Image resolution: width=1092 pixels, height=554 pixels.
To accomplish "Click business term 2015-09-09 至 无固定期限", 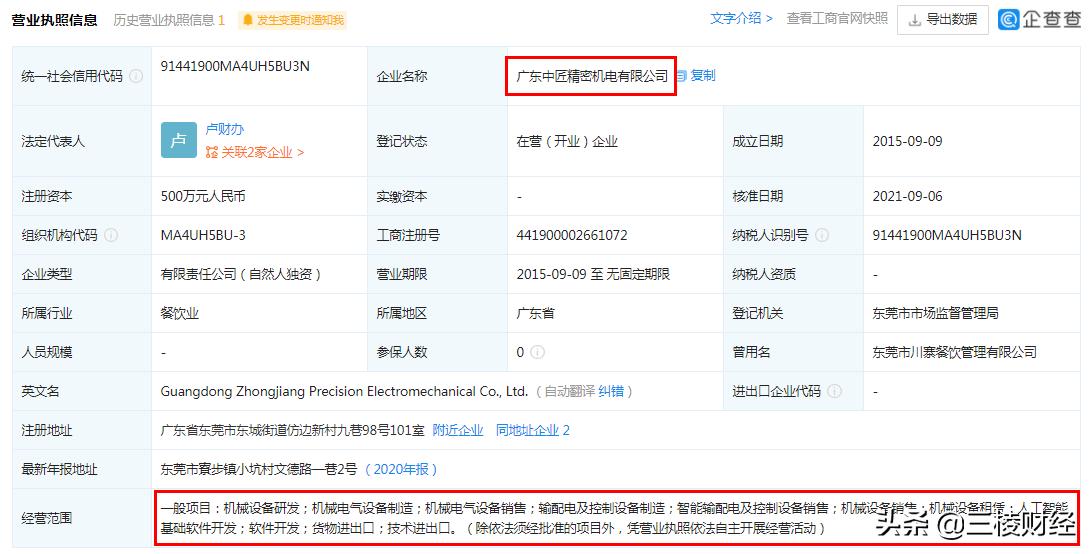I will pyautogui.click(x=593, y=275).
